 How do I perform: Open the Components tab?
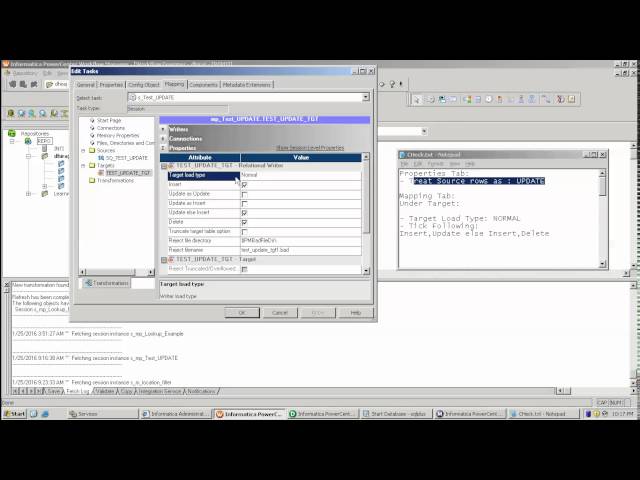click(x=203, y=85)
